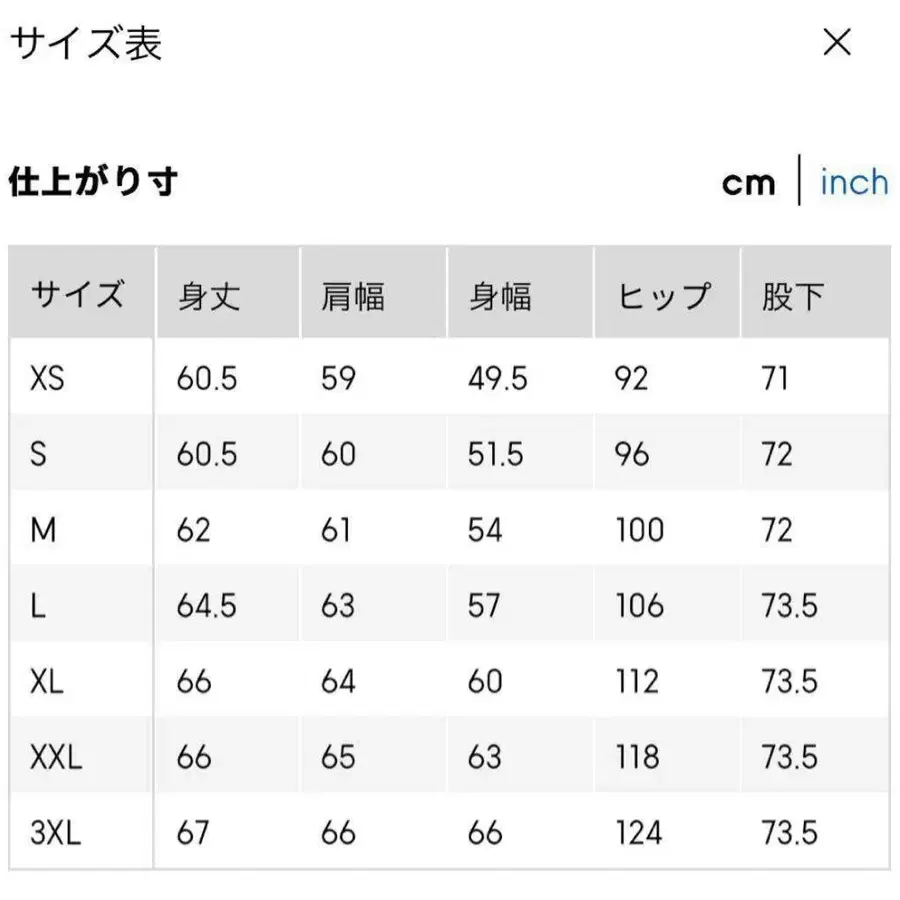Select the 3XL size row label
The width and height of the screenshot is (900, 900).
(x=58, y=833)
